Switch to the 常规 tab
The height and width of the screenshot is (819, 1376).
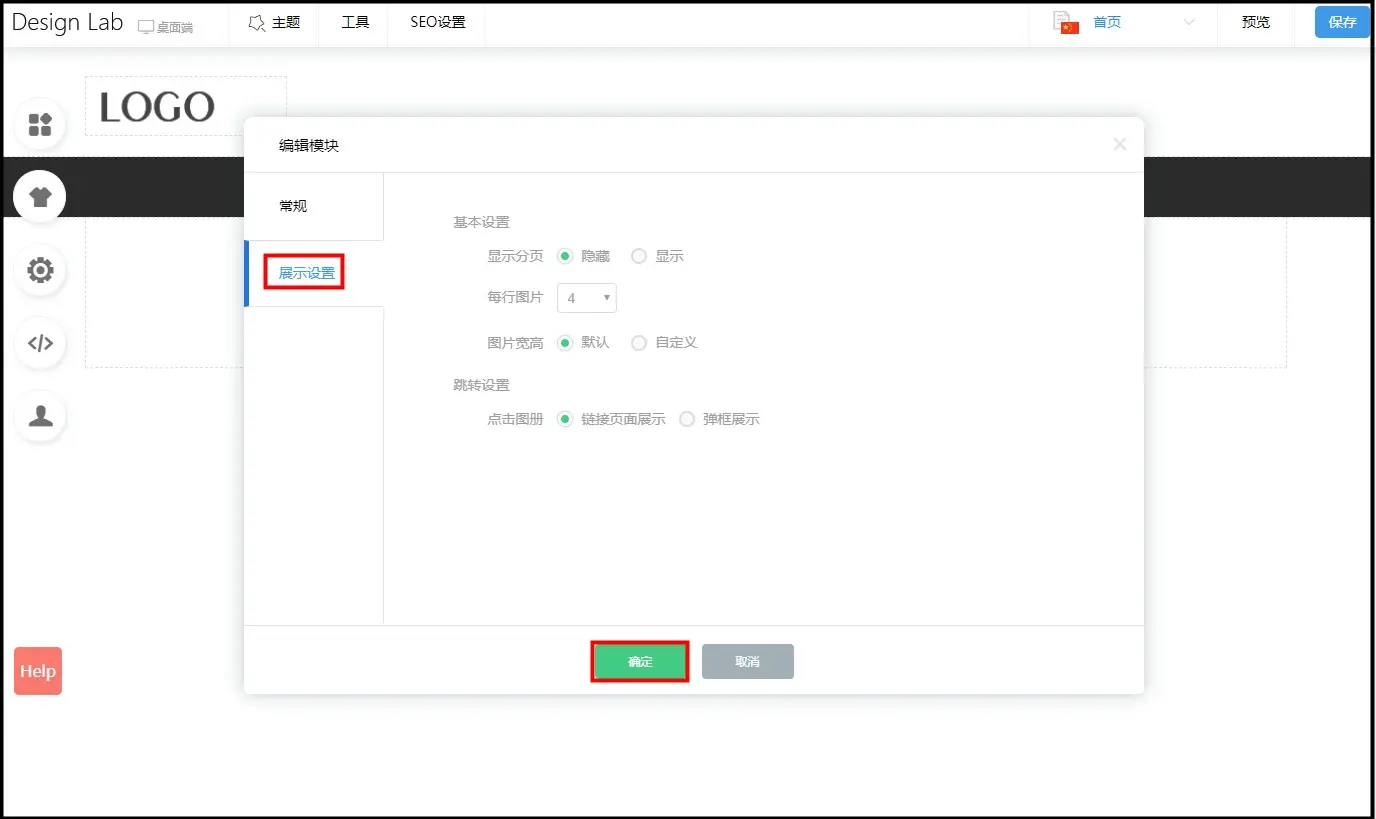[x=293, y=206]
